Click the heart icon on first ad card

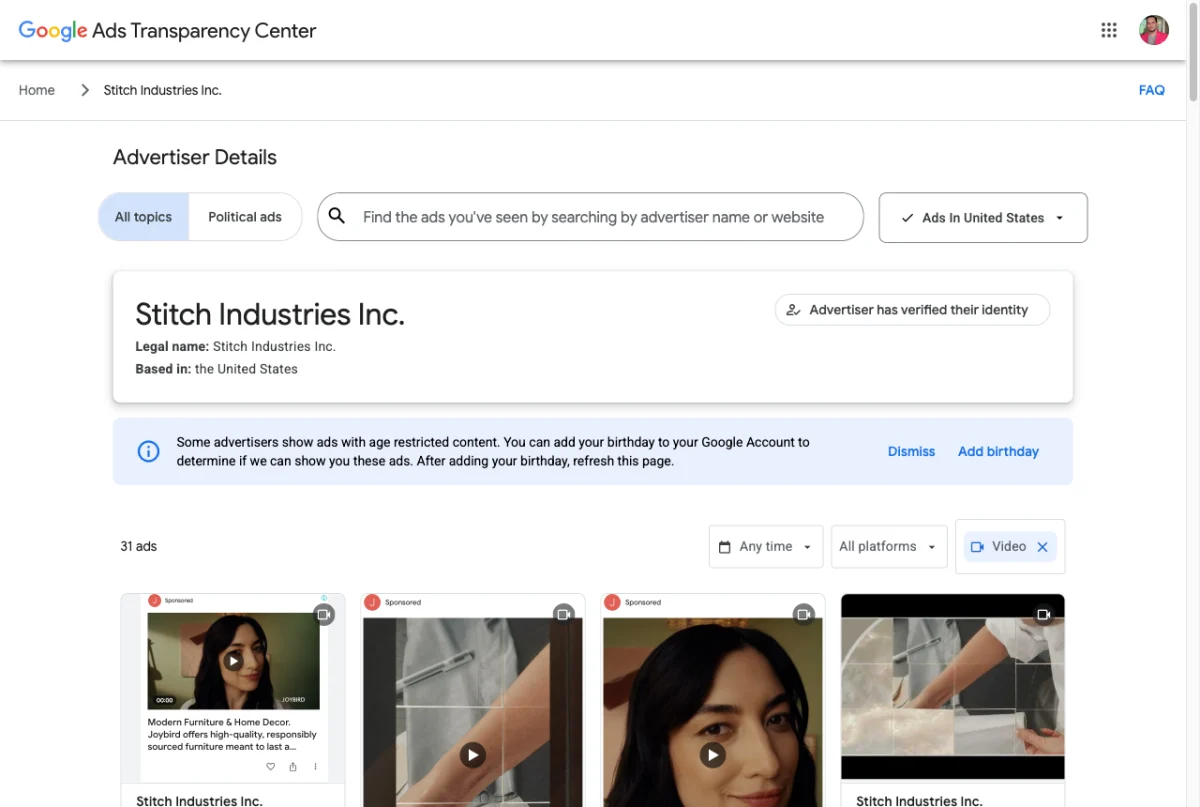point(270,767)
